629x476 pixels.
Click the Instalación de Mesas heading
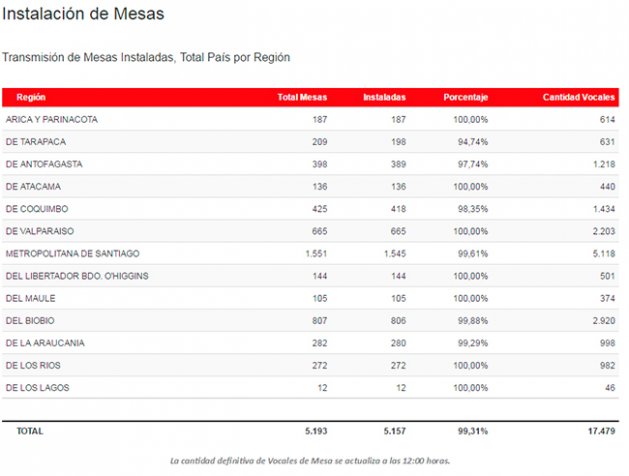[83, 15]
